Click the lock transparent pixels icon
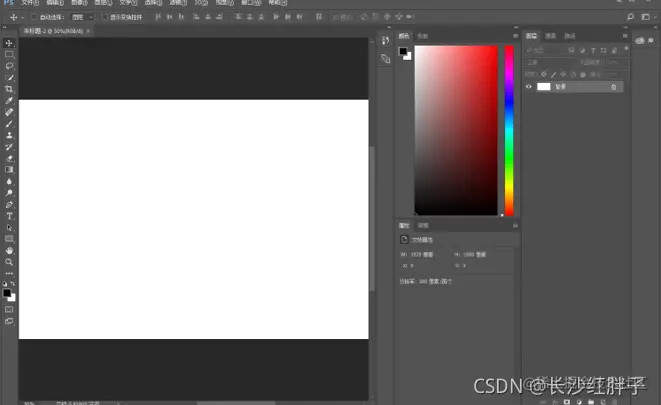661x405 pixels. 544,74
